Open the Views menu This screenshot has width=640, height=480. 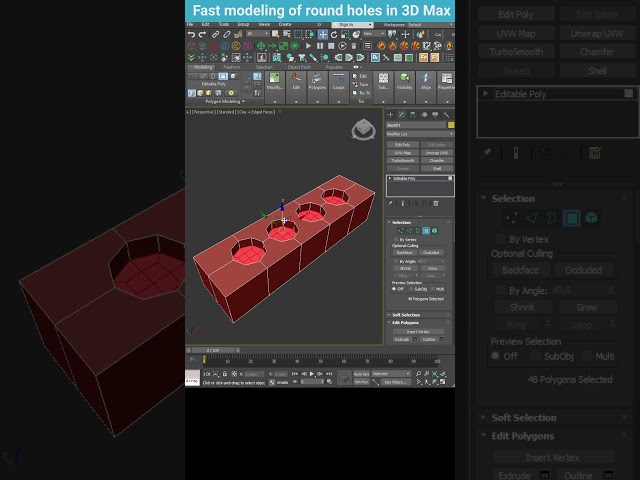point(264,25)
